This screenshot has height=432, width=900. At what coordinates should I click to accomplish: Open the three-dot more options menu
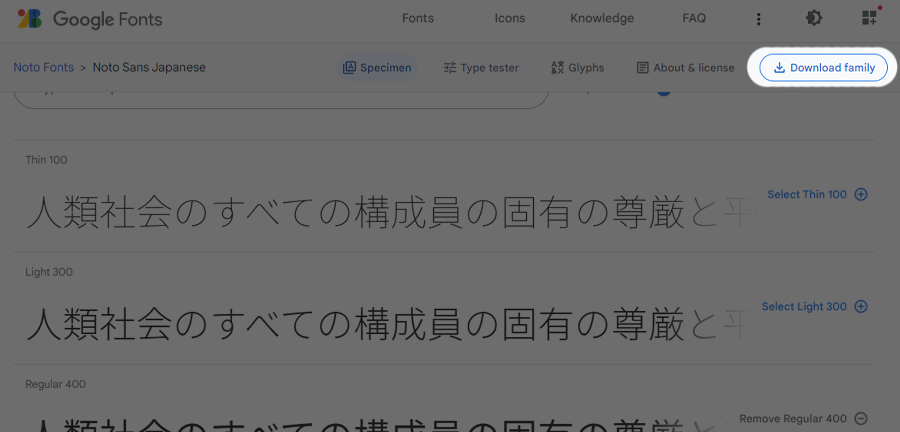pos(759,20)
